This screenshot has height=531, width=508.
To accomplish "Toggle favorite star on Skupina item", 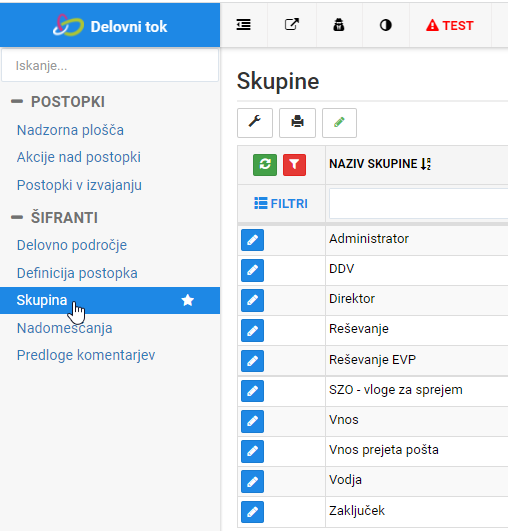I will click(x=188, y=300).
